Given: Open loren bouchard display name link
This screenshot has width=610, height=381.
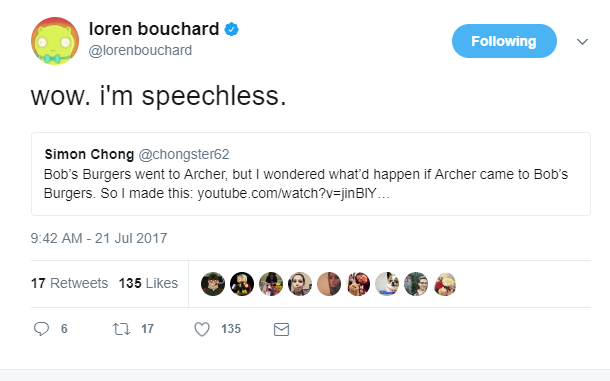Looking at the screenshot, I should coord(154,29).
